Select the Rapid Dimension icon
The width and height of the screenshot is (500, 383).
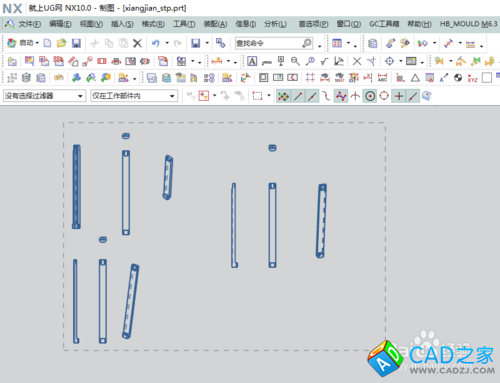tap(217, 61)
